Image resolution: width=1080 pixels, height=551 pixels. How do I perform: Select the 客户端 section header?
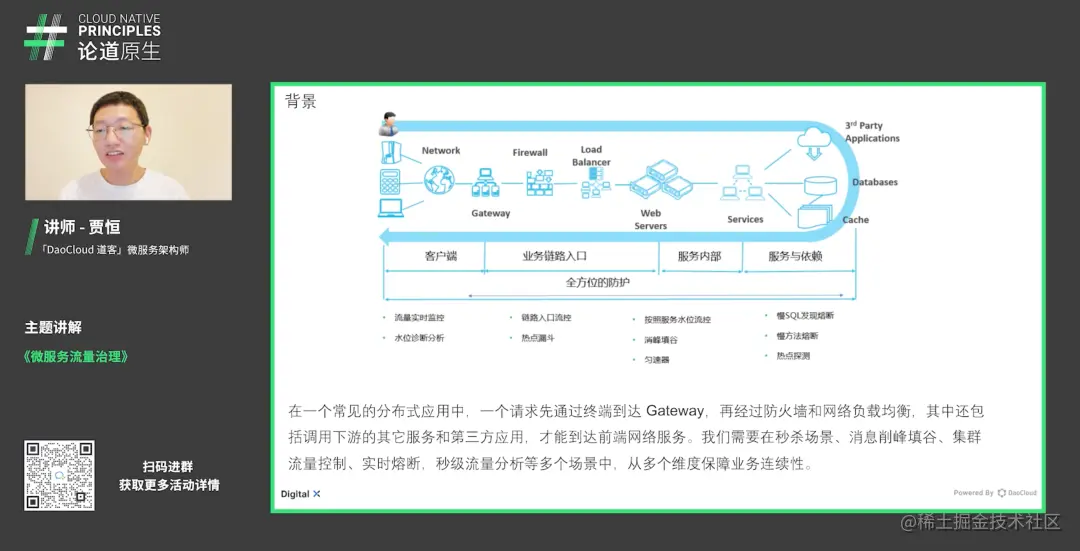point(441,256)
